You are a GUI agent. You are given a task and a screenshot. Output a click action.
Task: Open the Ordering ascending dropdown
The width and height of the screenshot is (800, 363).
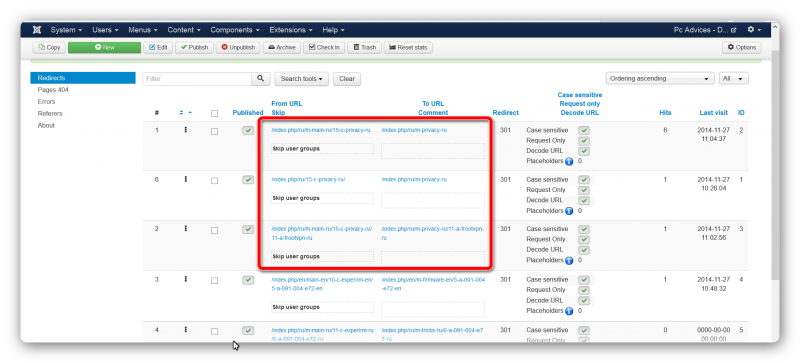coord(660,79)
